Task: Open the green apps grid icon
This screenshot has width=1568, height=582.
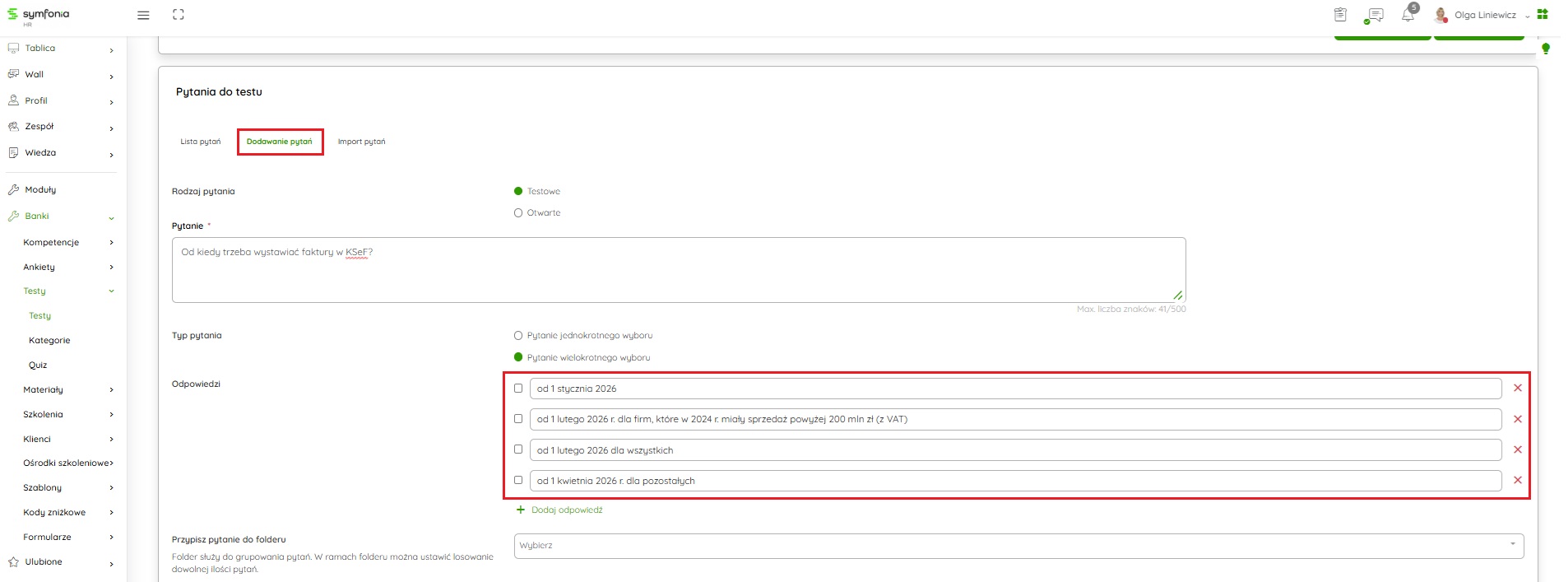Action: point(1542,14)
